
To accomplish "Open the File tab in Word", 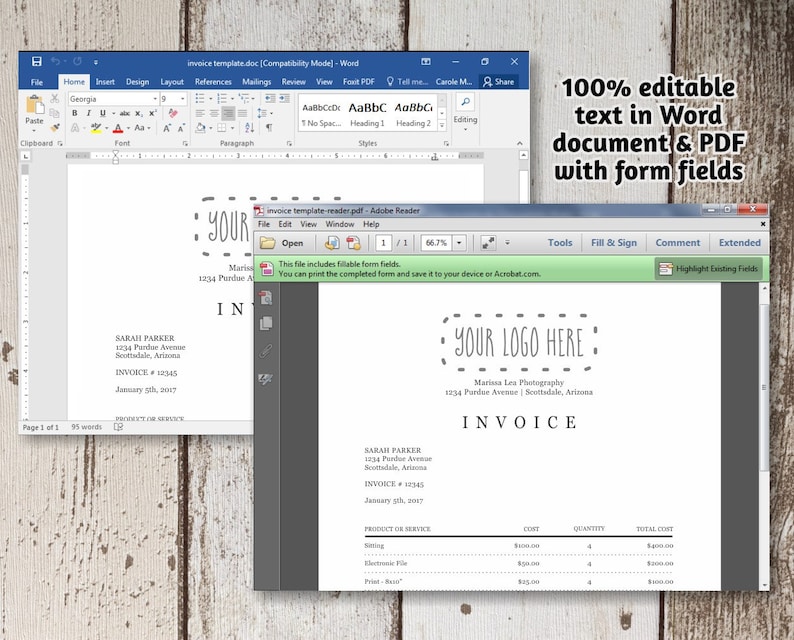I will tap(37, 82).
